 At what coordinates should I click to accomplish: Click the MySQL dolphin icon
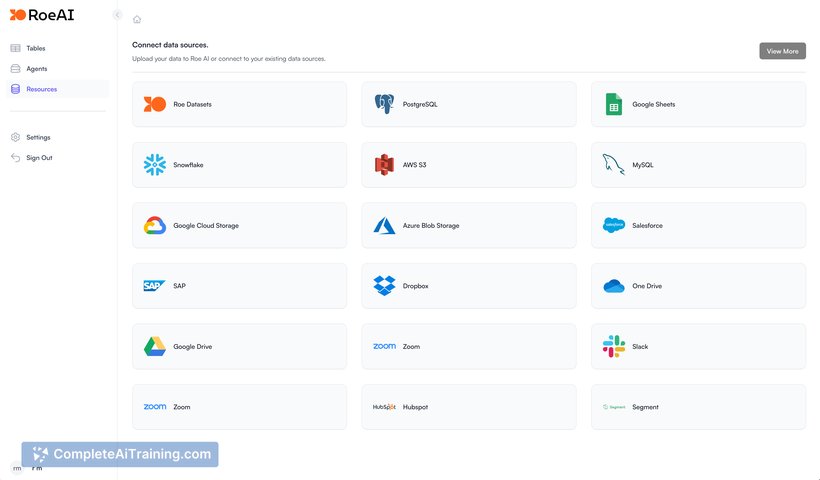click(614, 164)
